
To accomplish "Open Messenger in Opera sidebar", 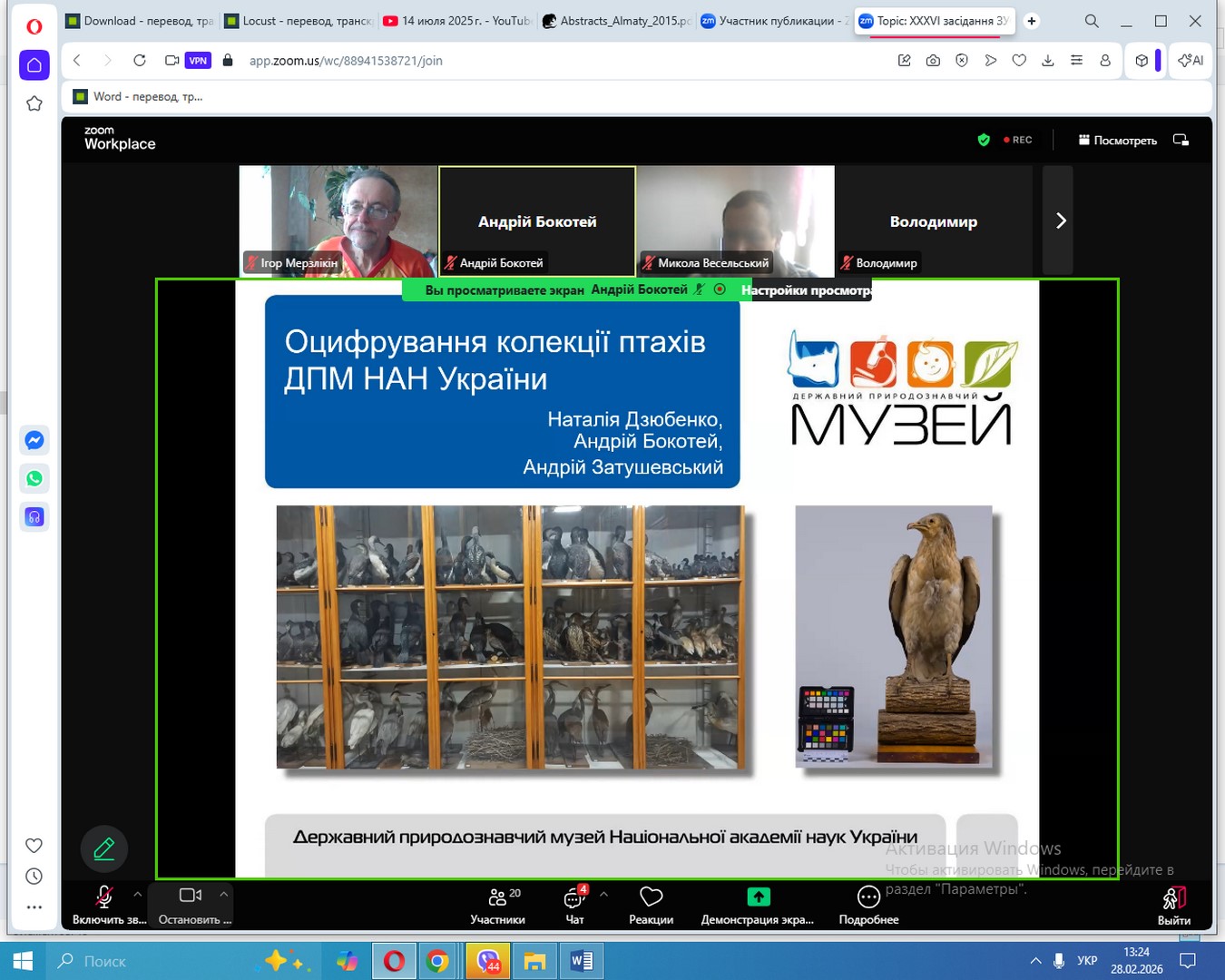I will point(34,440).
